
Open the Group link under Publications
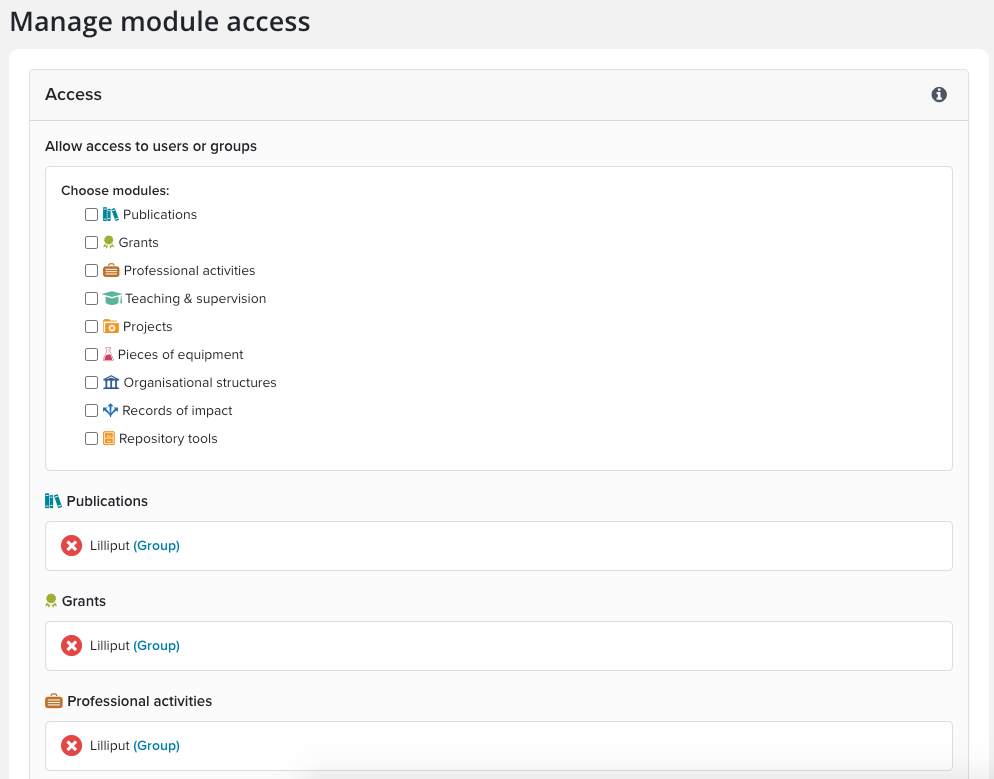pos(156,546)
